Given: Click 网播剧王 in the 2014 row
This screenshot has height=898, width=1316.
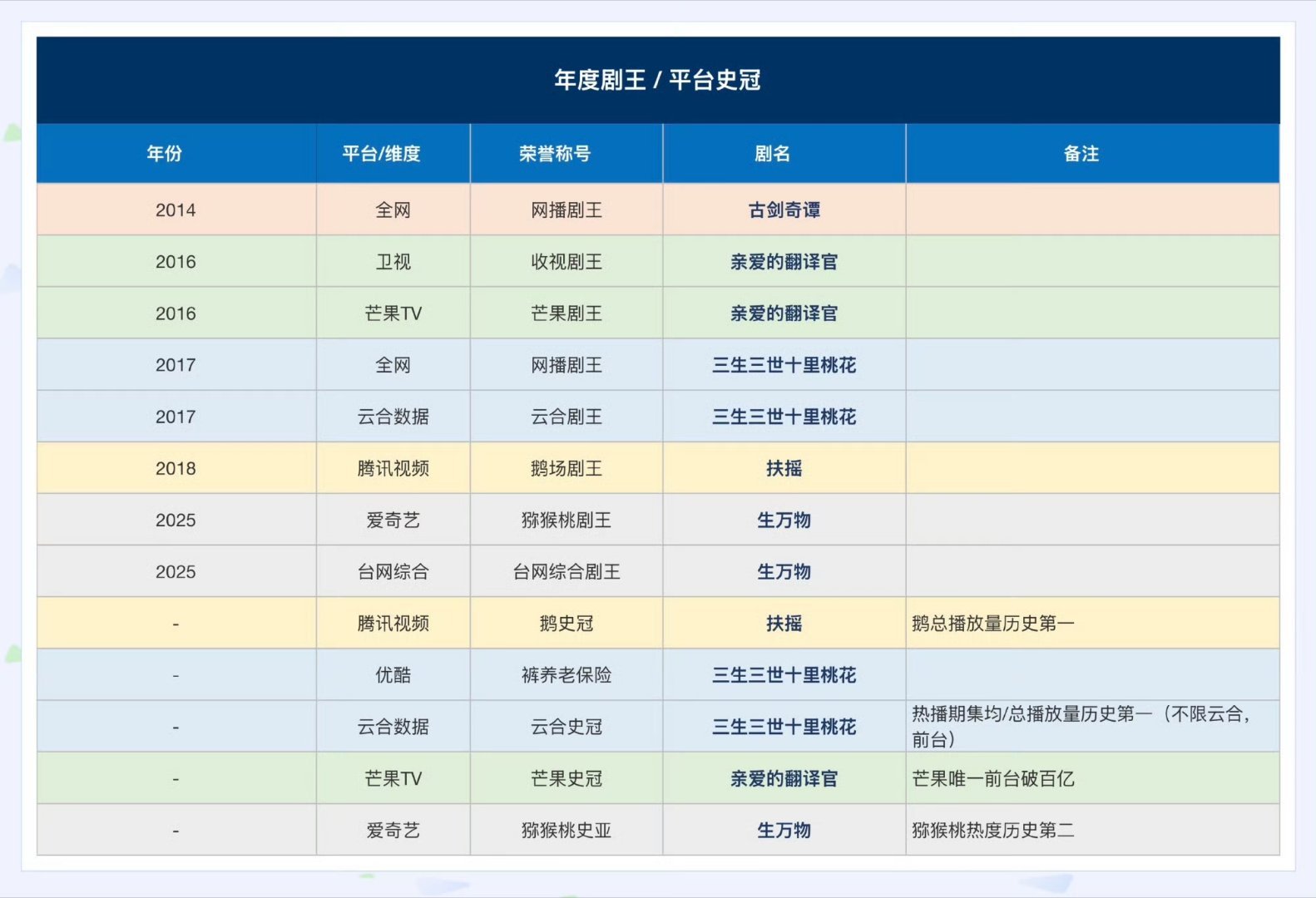Looking at the screenshot, I should (x=566, y=210).
